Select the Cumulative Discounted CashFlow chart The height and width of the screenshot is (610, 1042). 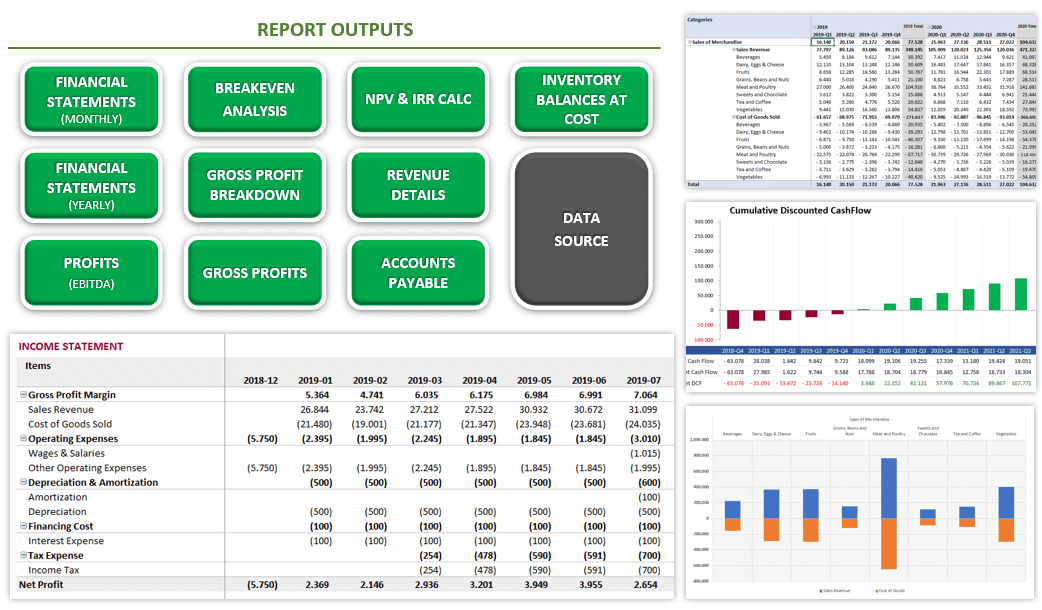(861, 297)
